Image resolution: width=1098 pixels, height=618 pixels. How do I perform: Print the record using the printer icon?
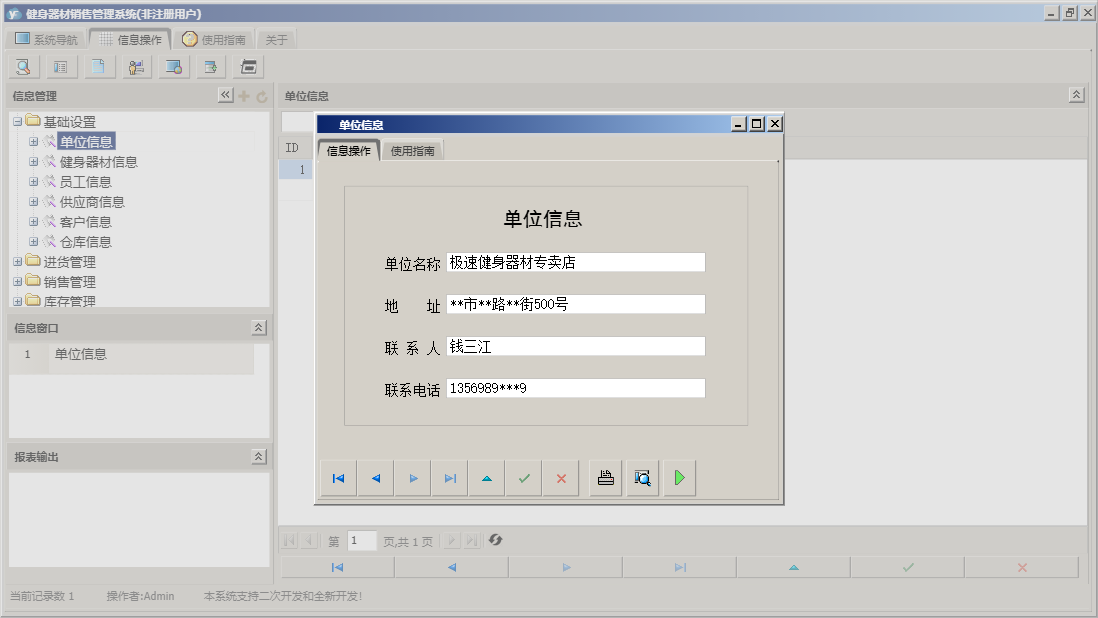tap(604, 477)
